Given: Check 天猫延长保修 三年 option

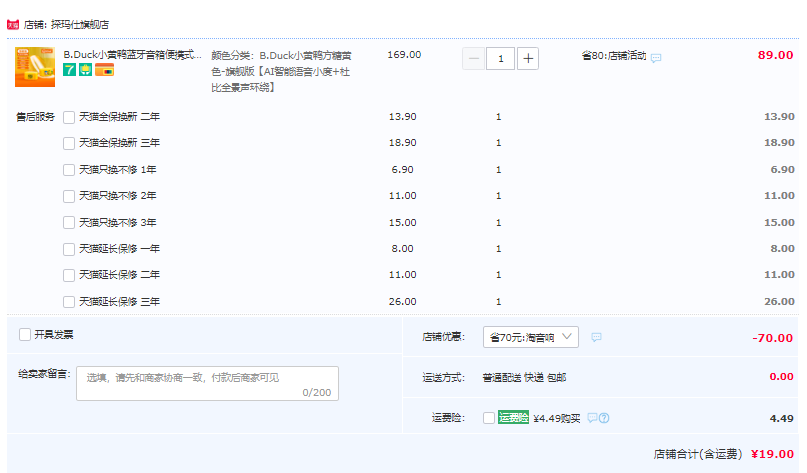Looking at the screenshot, I should click(69, 302).
